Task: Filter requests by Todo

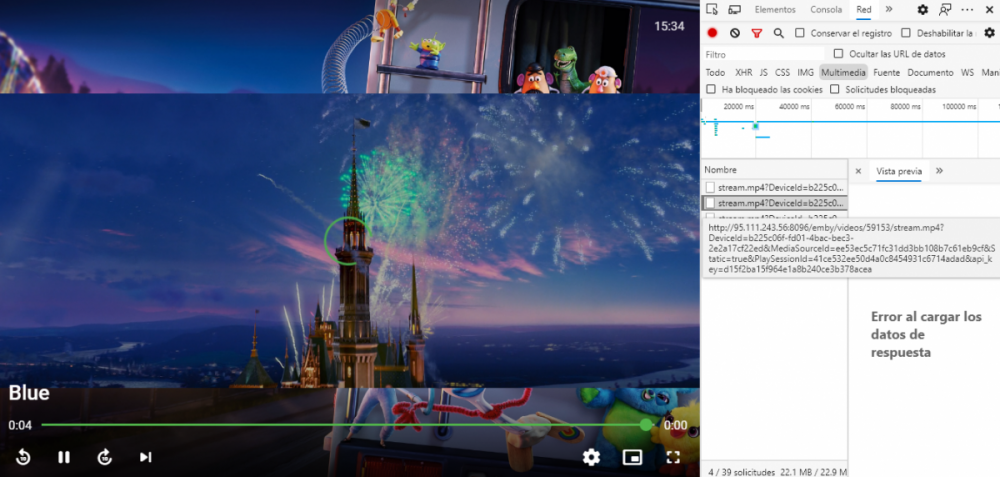Action: click(715, 73)
